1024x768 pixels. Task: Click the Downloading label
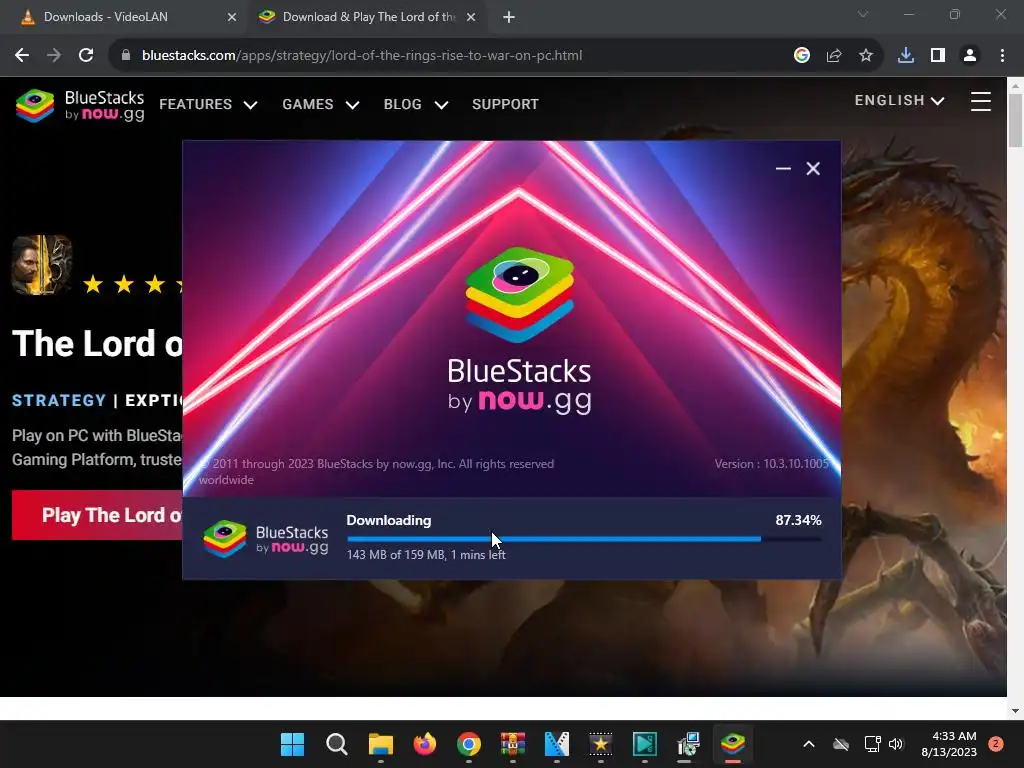tap(389, 520)
